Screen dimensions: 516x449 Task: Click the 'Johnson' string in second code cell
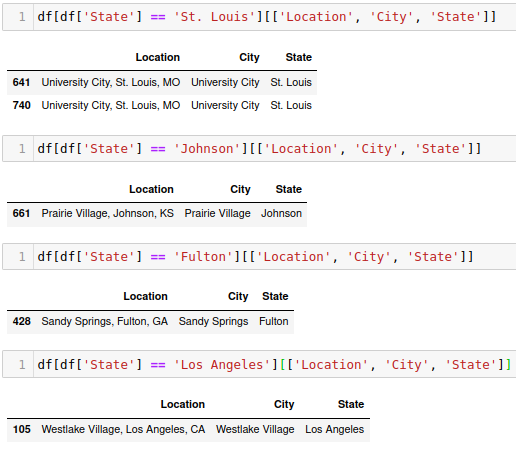click(207, 149)
